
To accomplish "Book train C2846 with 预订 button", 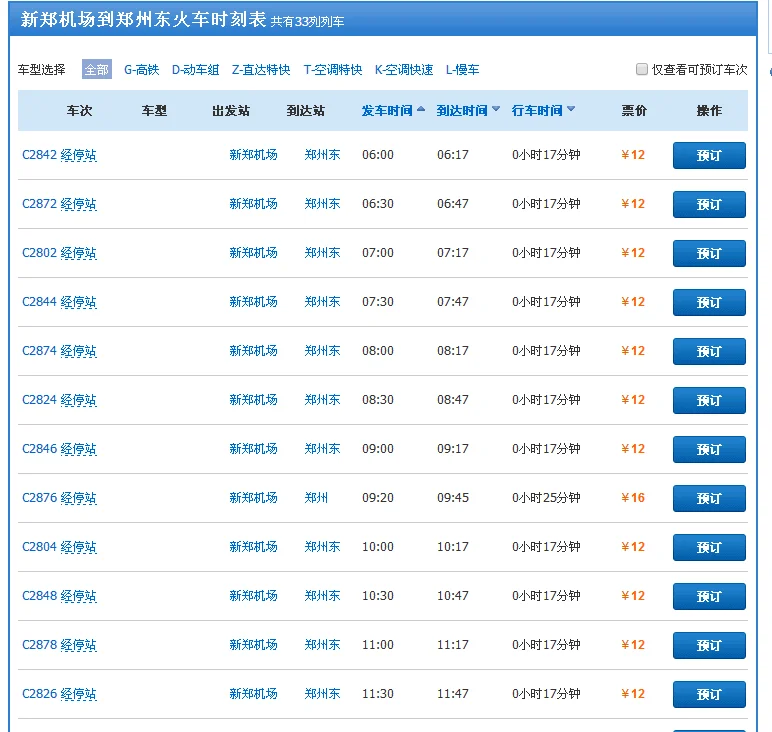I will 709,449.
